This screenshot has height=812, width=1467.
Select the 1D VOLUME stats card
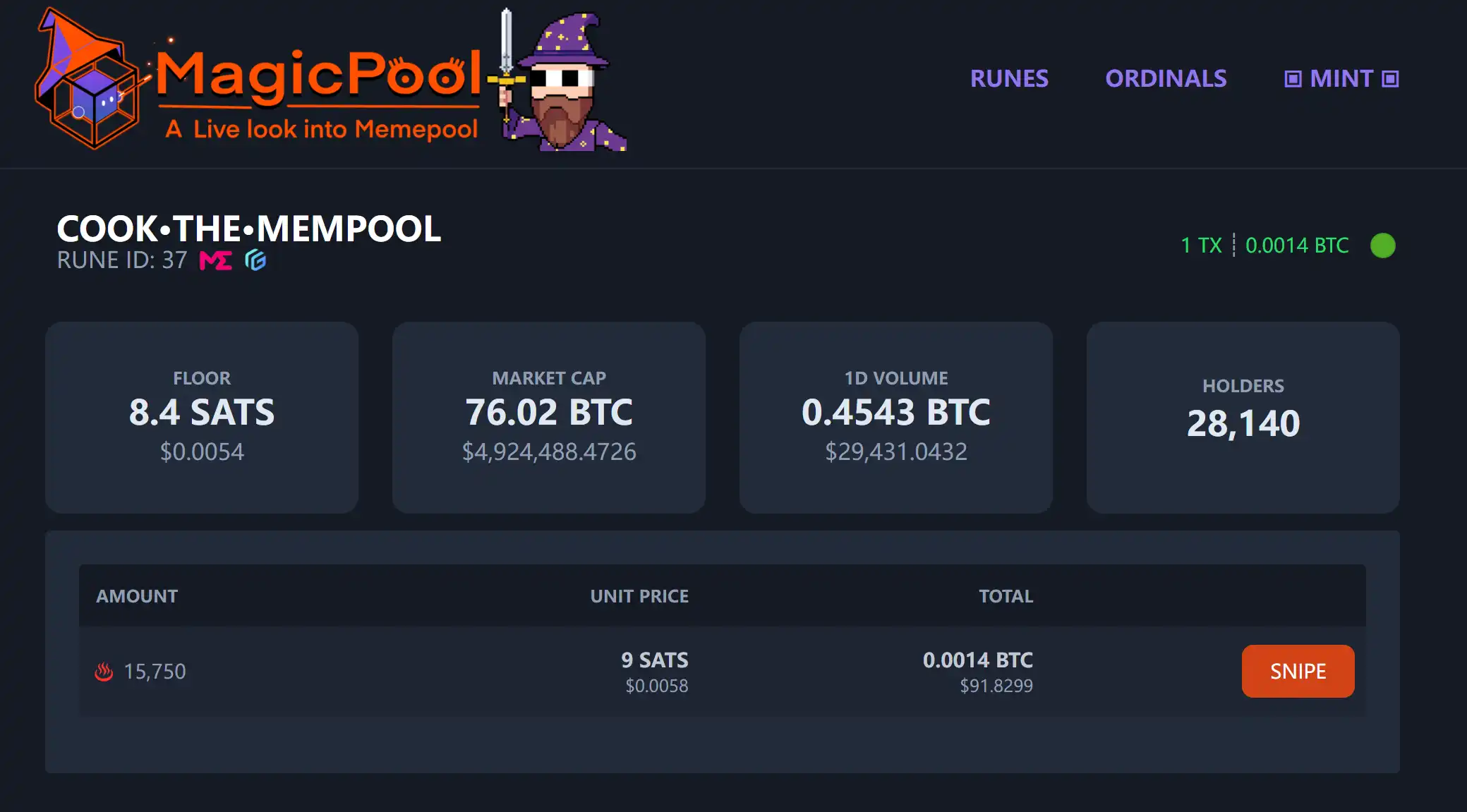pyautogui.click(x=896, y=417)
